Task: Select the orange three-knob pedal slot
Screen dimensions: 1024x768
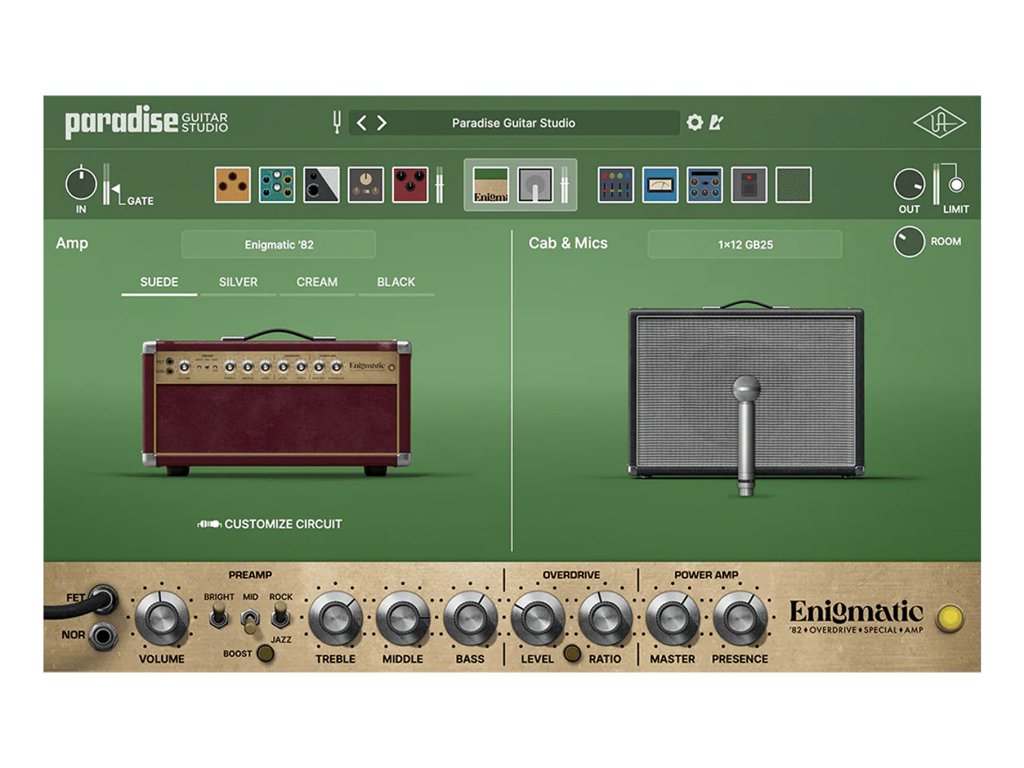Action: click(232, 185)
